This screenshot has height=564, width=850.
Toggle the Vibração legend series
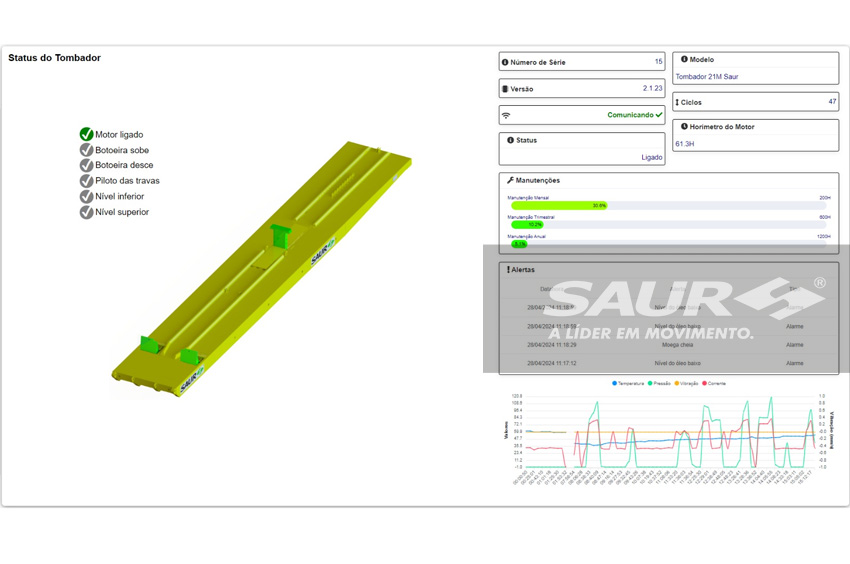click(686, 383)
